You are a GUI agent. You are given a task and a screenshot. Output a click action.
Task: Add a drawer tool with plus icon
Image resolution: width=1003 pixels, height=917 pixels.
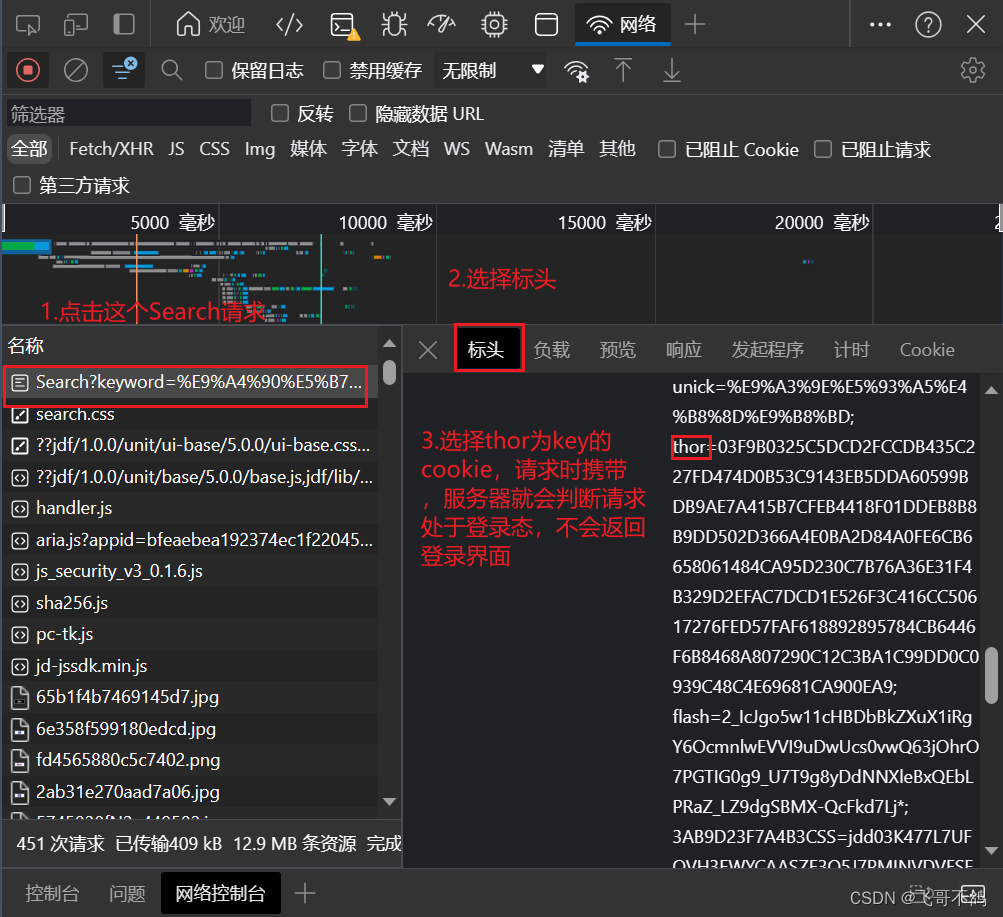305,893
